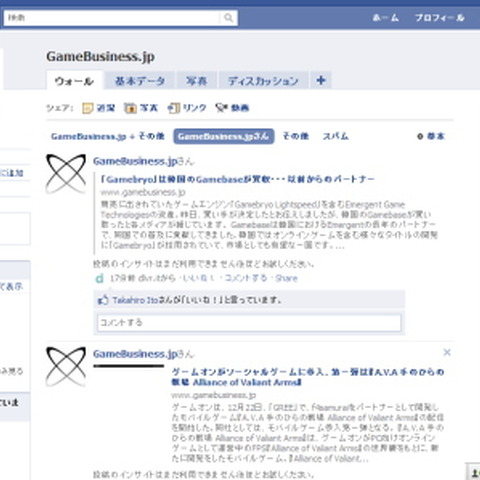Open second post's GameBusiness.jpさん author link

pyautogui.click(x=143, y=354)
